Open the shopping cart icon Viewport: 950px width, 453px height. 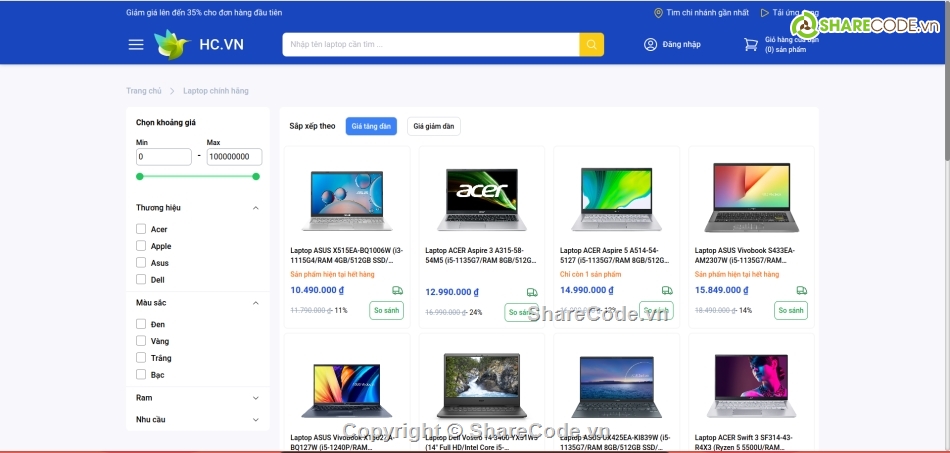(751, 44)
